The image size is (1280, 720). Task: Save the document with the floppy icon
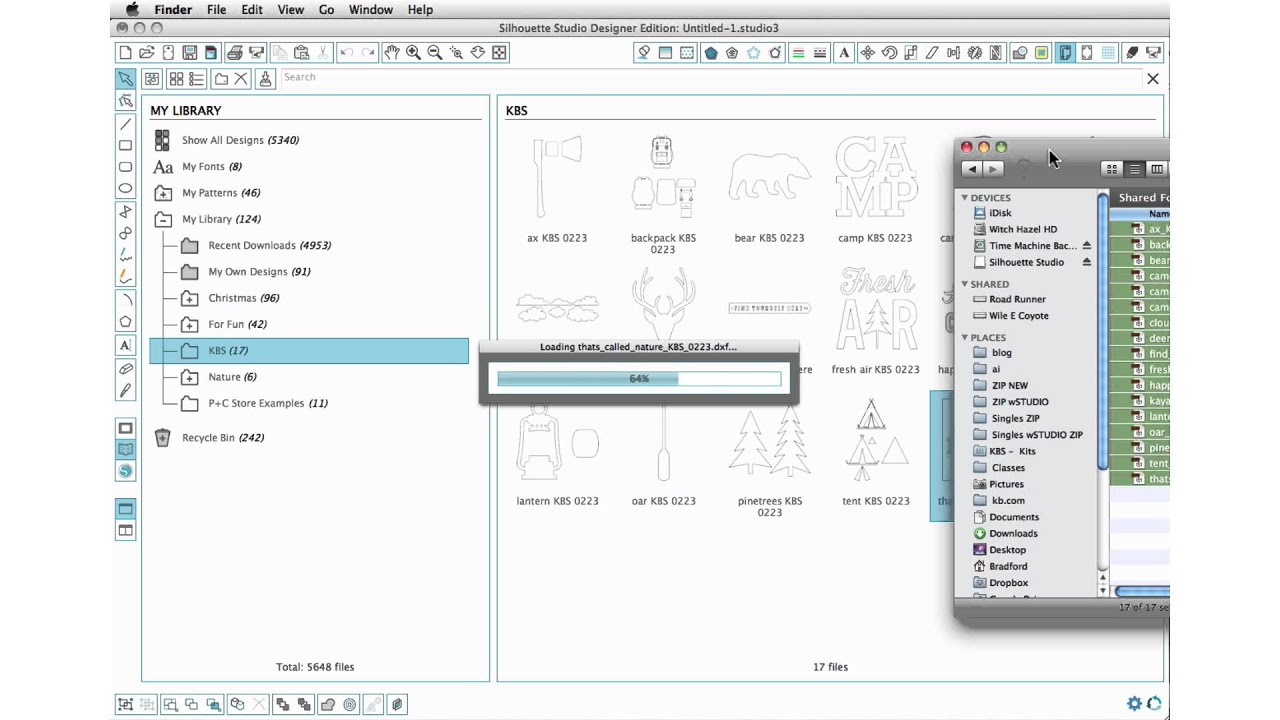189,52
